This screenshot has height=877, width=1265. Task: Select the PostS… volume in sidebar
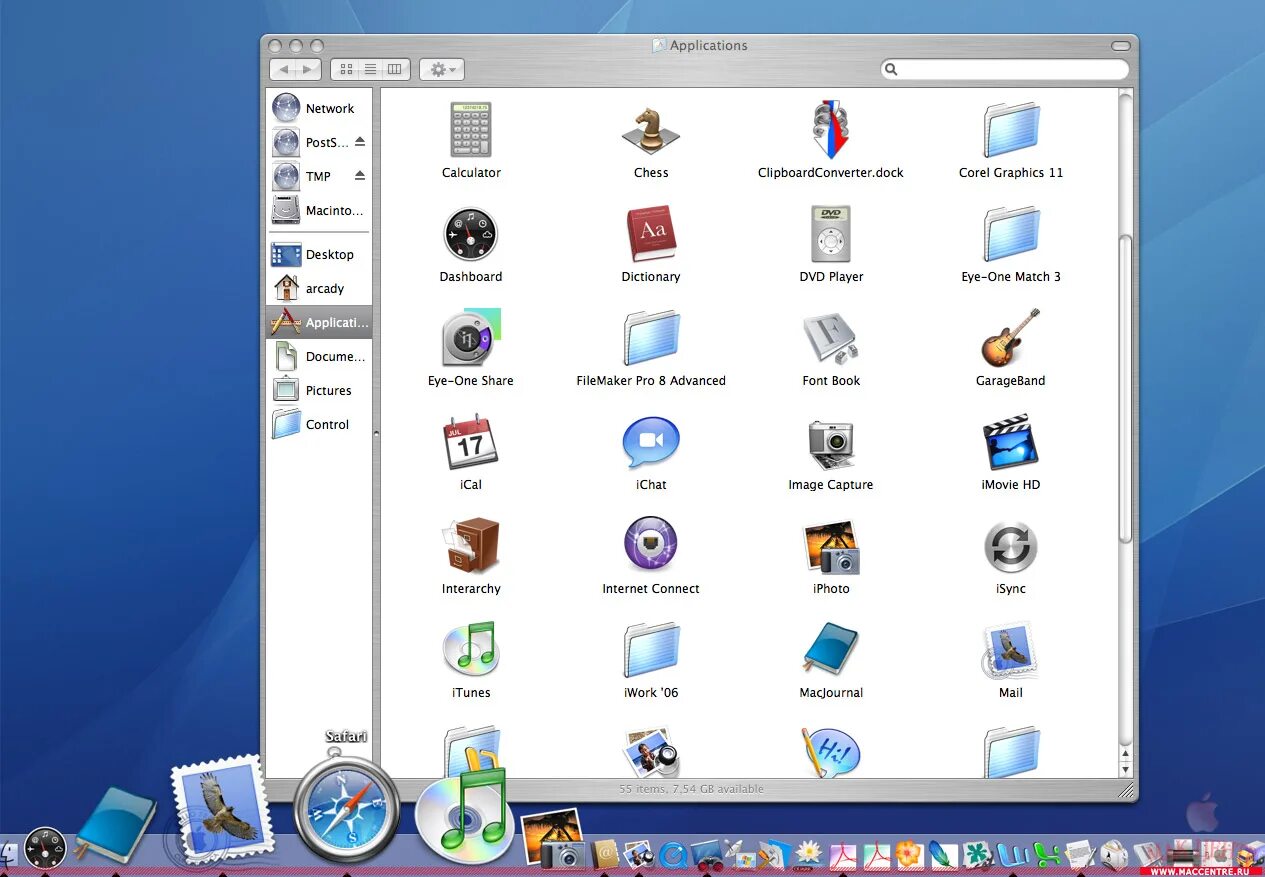click(319, 142)
